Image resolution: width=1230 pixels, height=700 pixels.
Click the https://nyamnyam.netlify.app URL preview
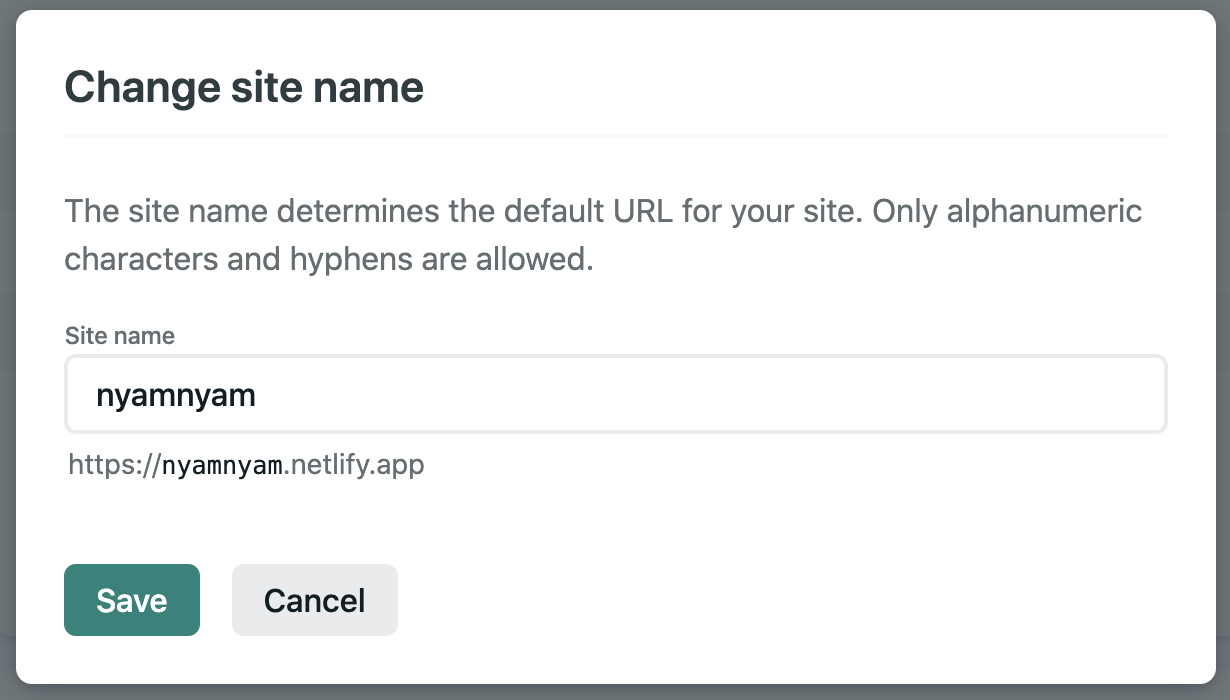246,465
